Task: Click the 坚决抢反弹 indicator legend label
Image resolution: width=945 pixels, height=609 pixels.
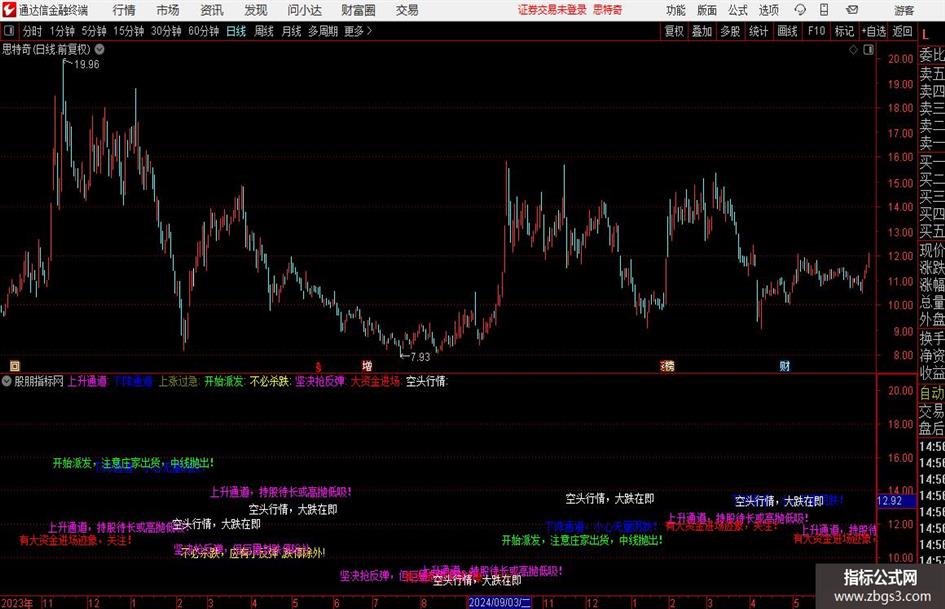Action: [x=320, y=382]
